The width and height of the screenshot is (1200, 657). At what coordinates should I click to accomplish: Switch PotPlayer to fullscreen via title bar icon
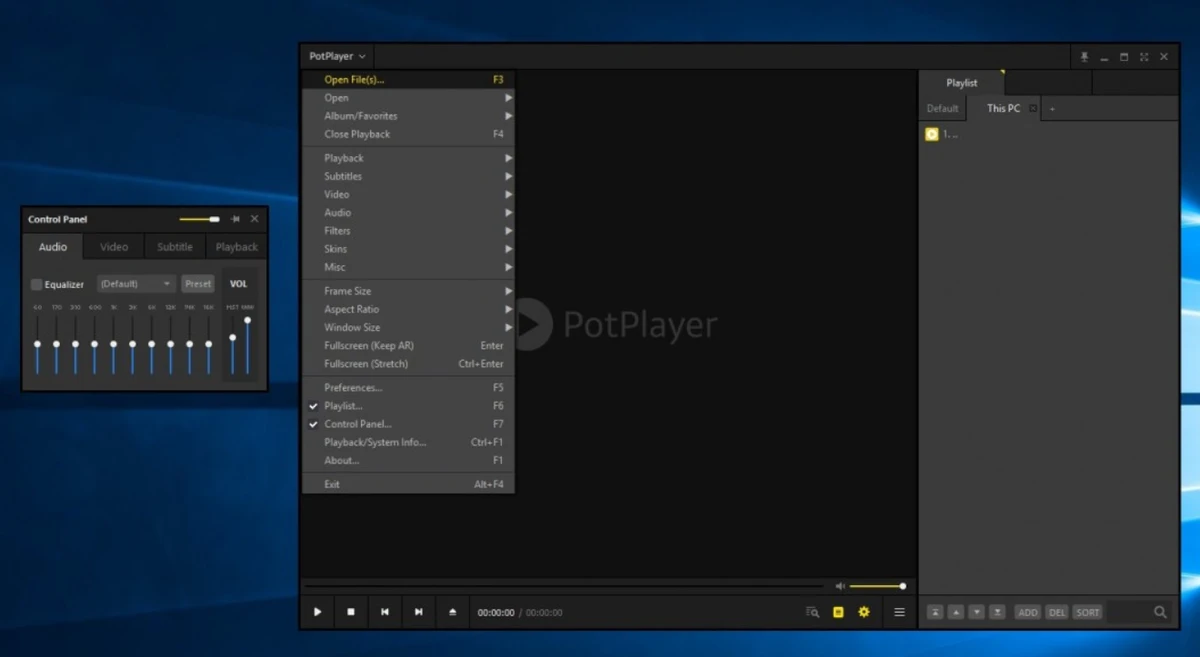[x=1144, y=57]
